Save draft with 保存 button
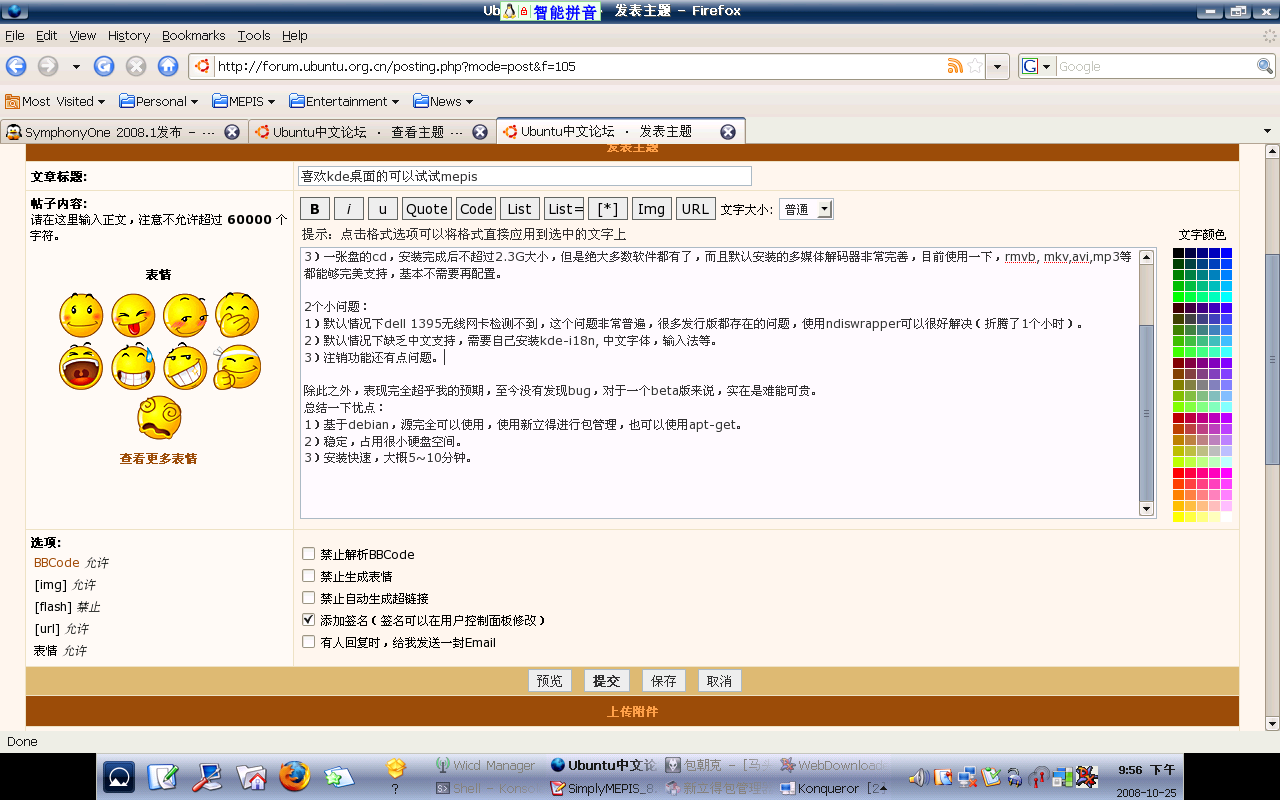 click(x=663, y=681)
